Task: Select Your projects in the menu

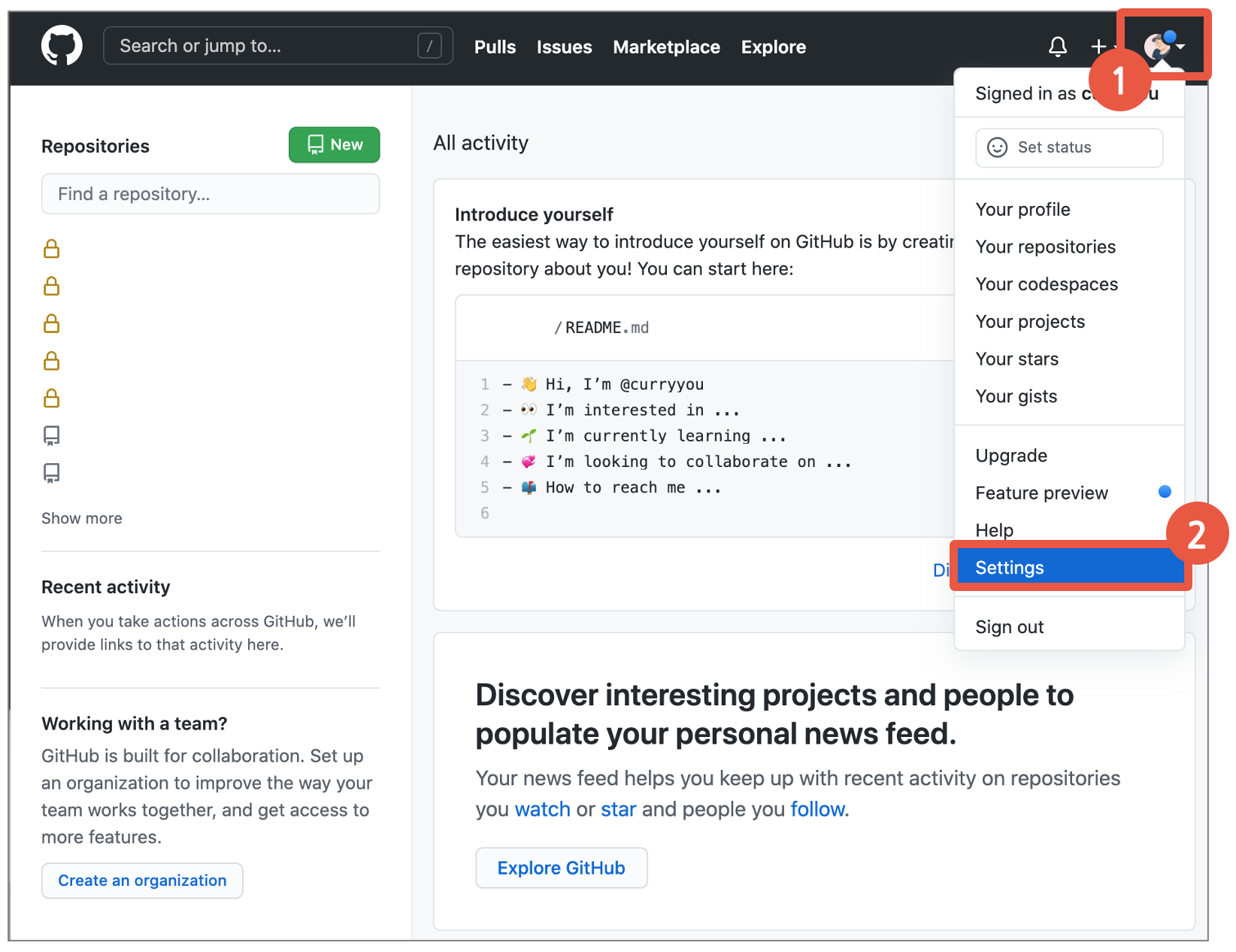Action: (x=1069, y=322)
